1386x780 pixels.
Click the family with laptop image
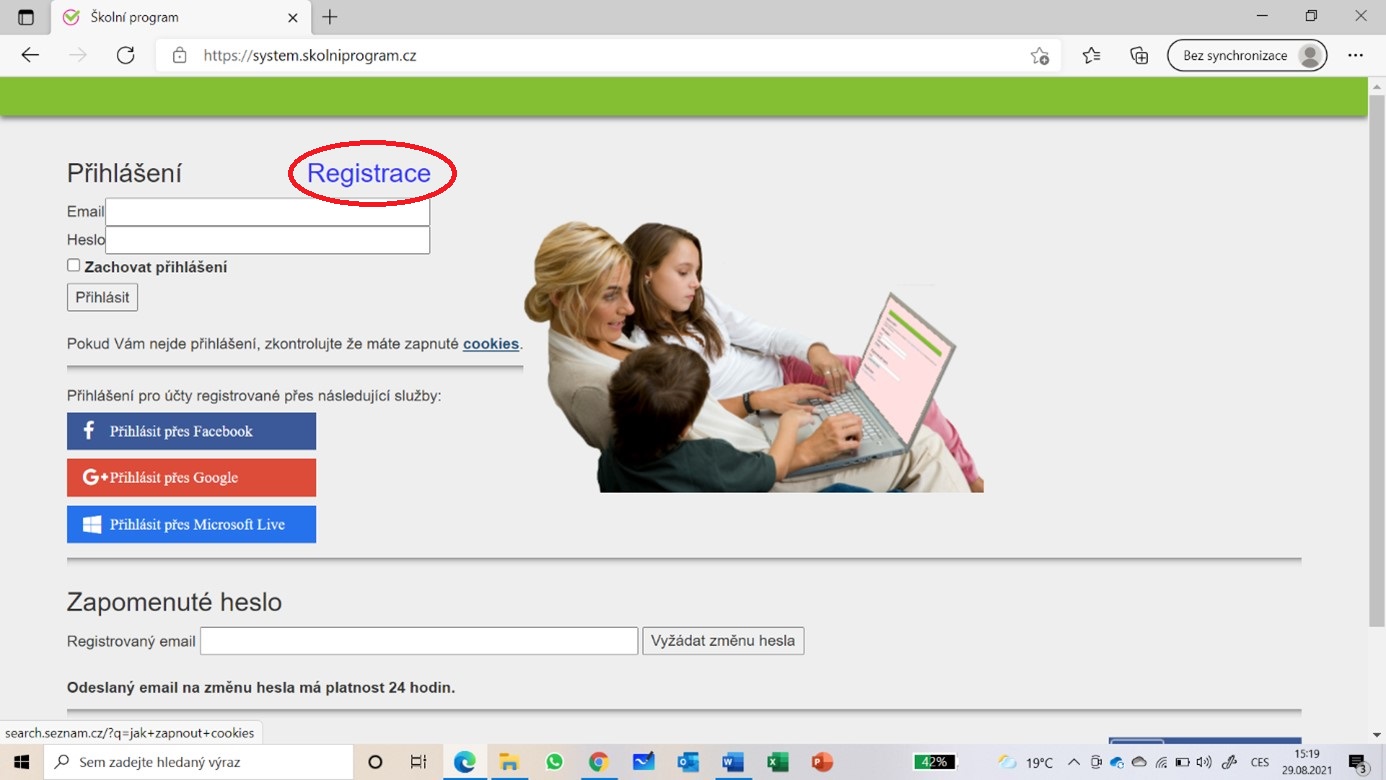coord(754,356)
